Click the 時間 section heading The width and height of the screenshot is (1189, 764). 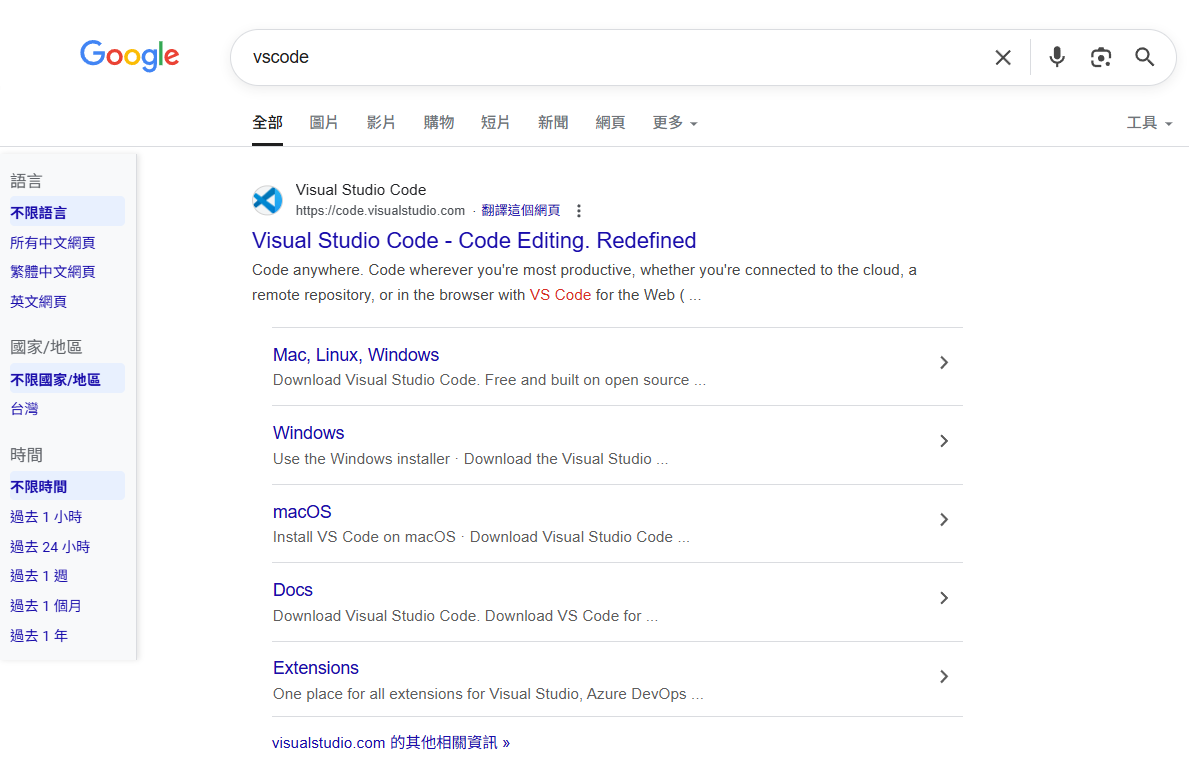click(x=27, y=455)
